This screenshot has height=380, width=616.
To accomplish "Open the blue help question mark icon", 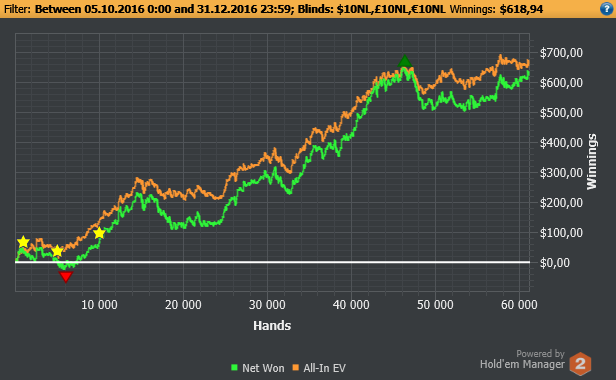I will click(x=607, y=9).
